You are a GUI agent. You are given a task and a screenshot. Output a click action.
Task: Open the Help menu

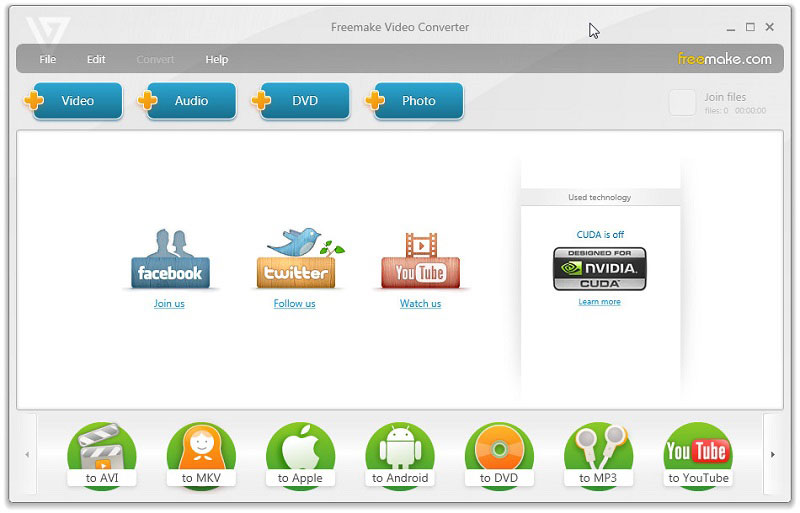[217, 59]
